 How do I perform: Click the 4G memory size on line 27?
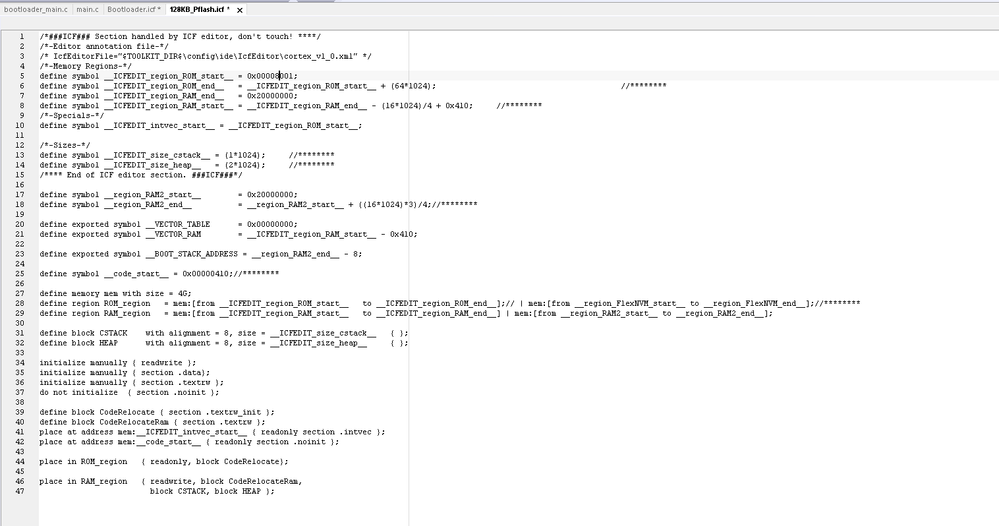coord(182,294)
